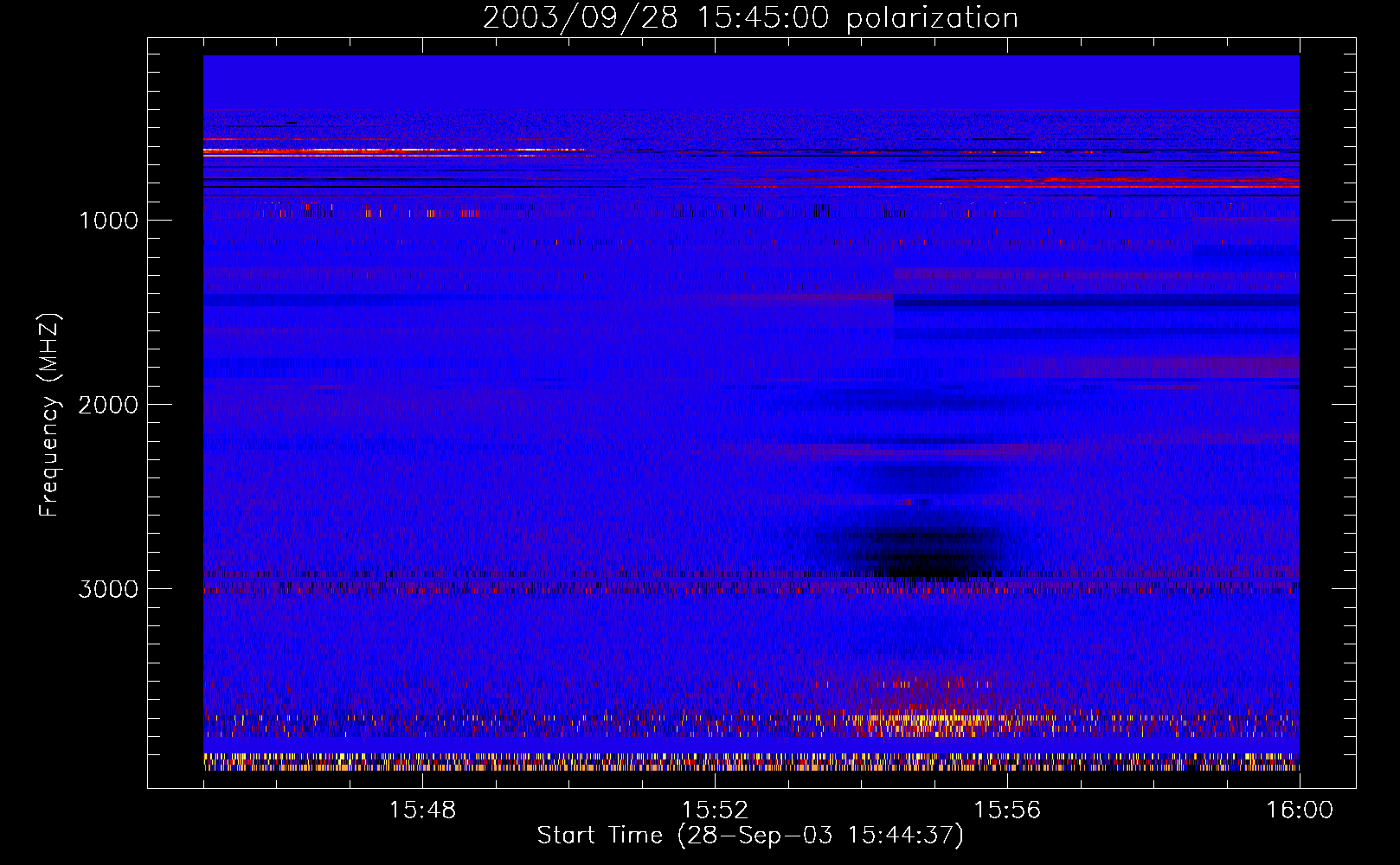The image size is (1400, 865).
Task: Click the 15:56 time tick label
Action: click(1007, 811)
